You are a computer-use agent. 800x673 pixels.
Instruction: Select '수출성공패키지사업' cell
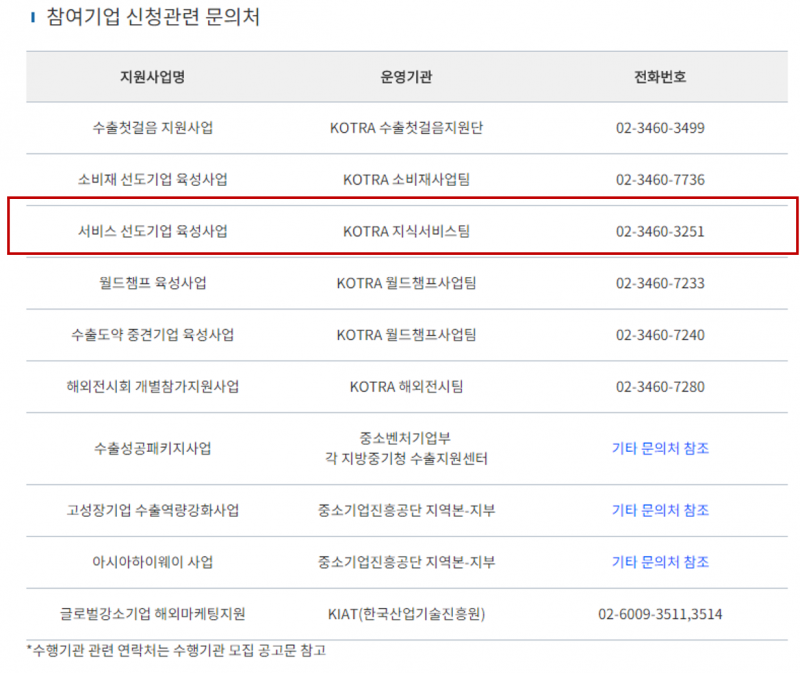point(153,448)
